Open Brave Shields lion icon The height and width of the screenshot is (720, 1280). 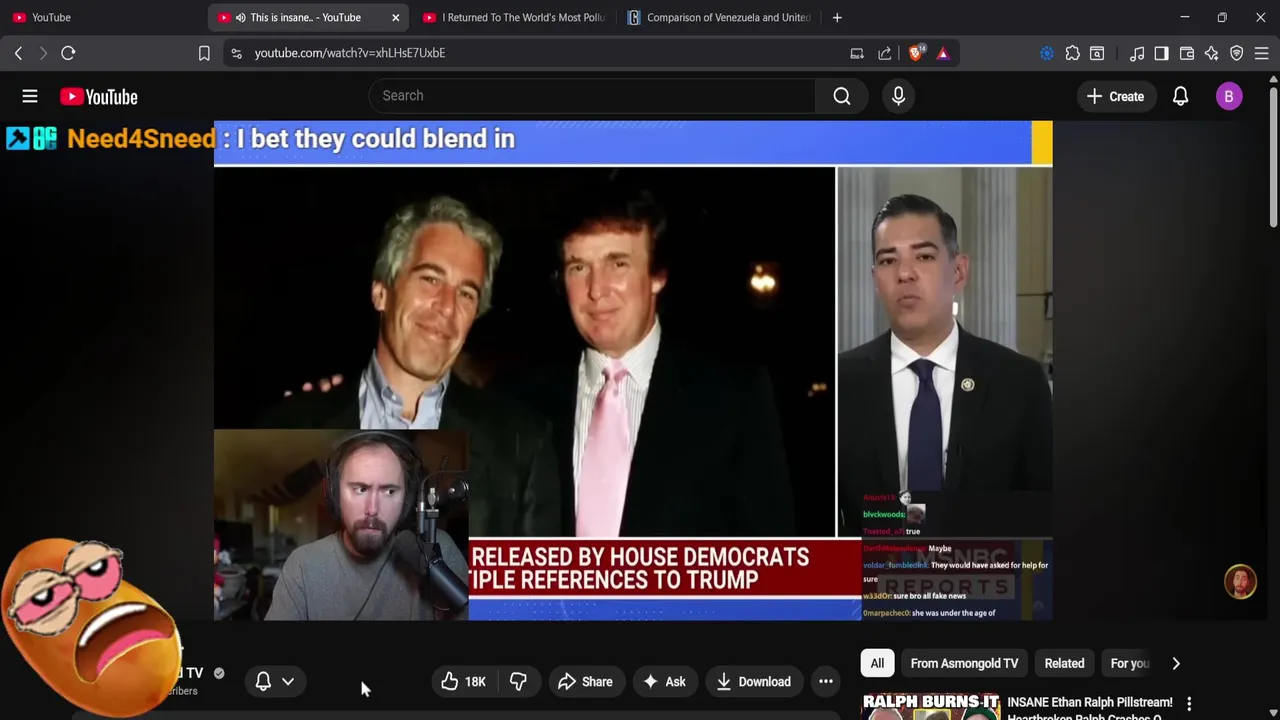(x=915, y=53)
